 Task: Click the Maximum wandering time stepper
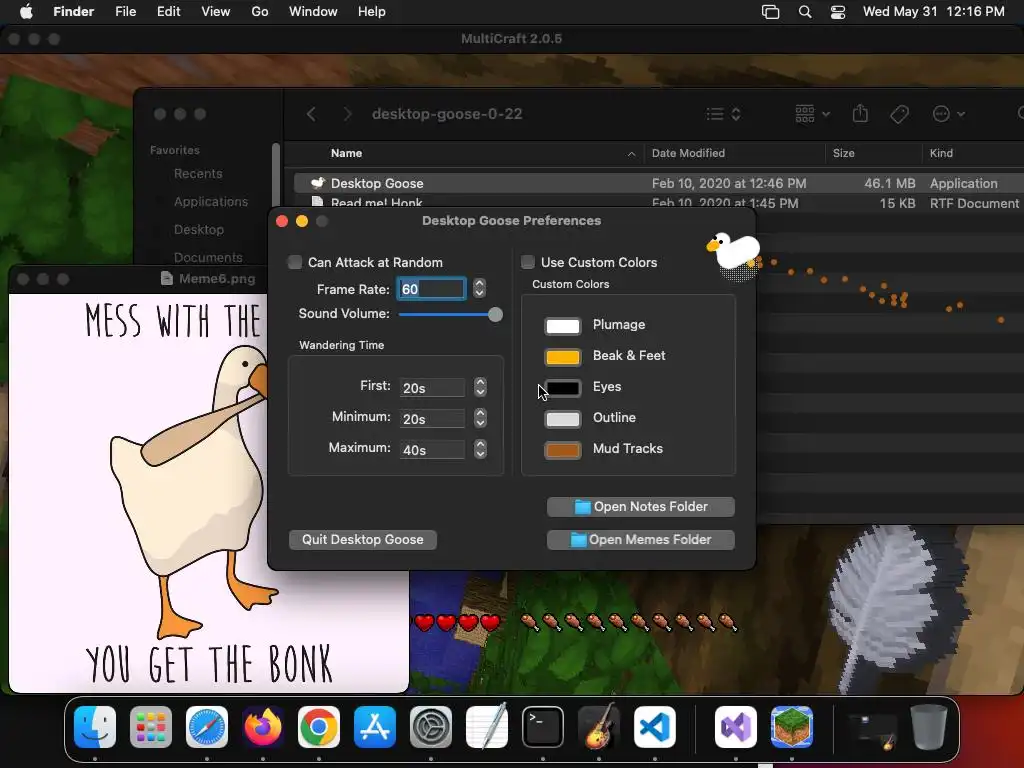[481, 449]
